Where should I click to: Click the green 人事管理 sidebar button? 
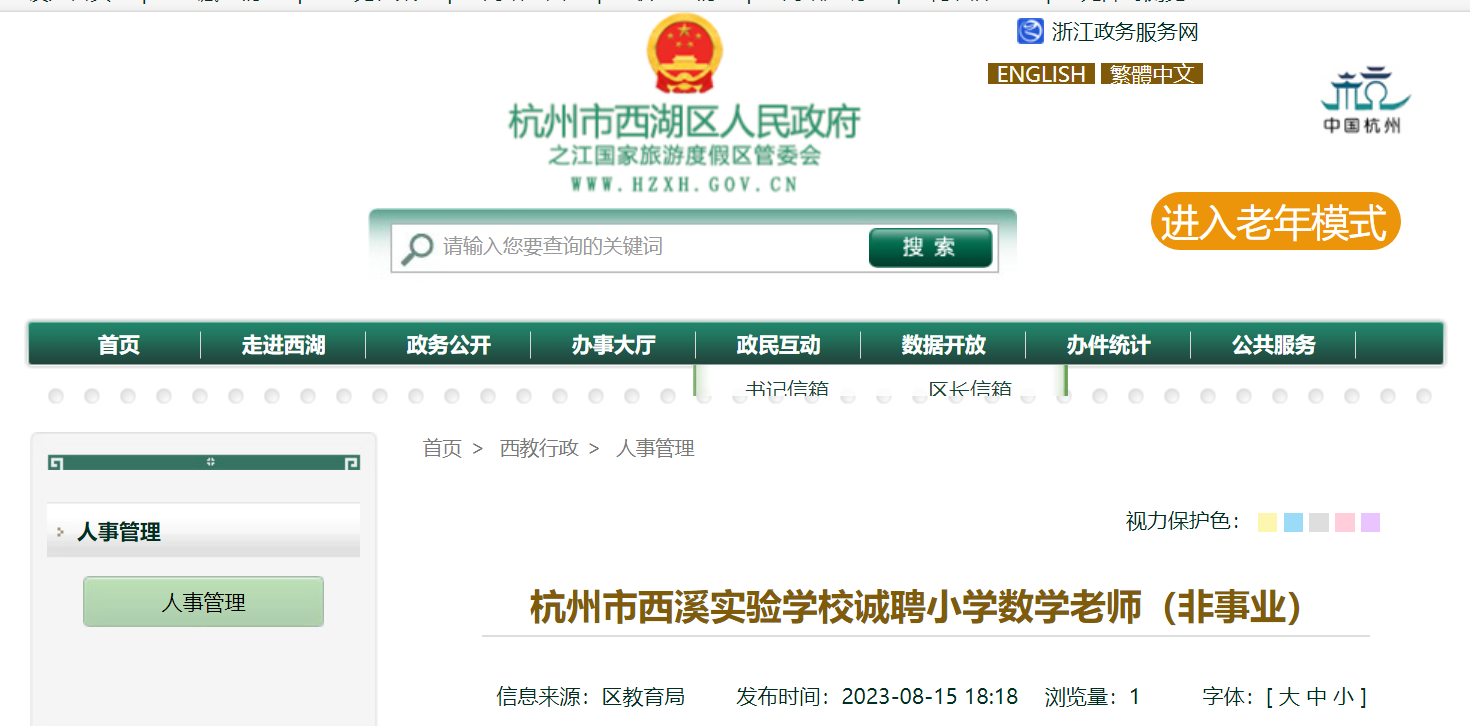tap(203, 602)
